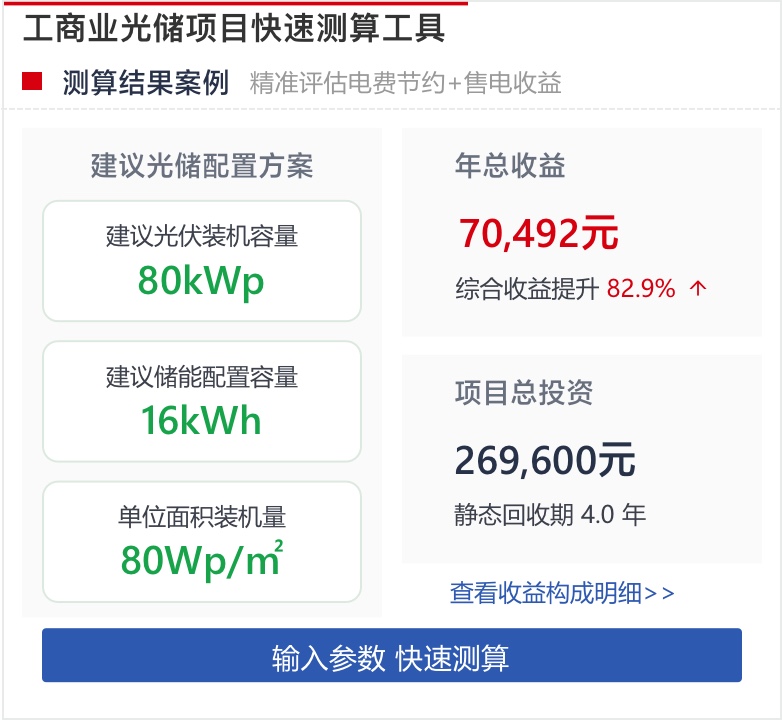This screenshot has width=782, height=720.
Task: Select the 建议光伏装机容量 label
Action: coord(202,236)
